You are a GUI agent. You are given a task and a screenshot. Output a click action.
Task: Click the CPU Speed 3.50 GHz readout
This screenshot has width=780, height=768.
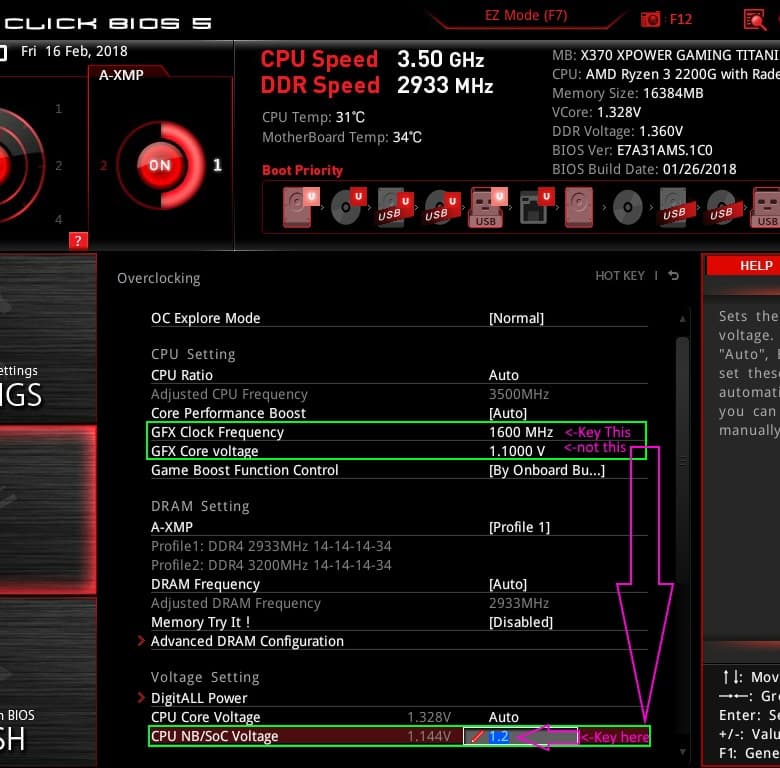click(372, 59)
